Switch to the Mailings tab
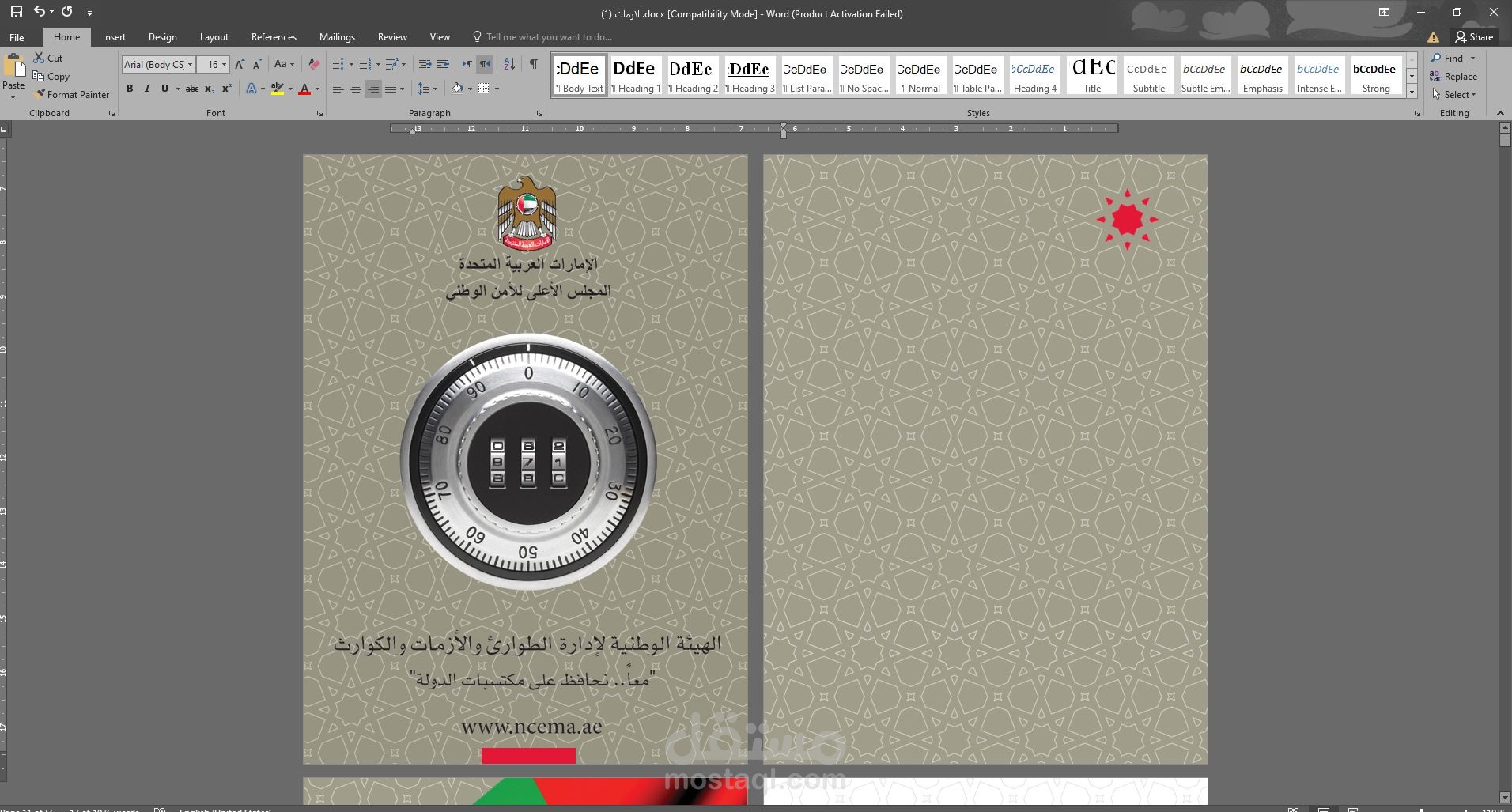Viewport: 1512px width, 812px height. pos(337,37)
